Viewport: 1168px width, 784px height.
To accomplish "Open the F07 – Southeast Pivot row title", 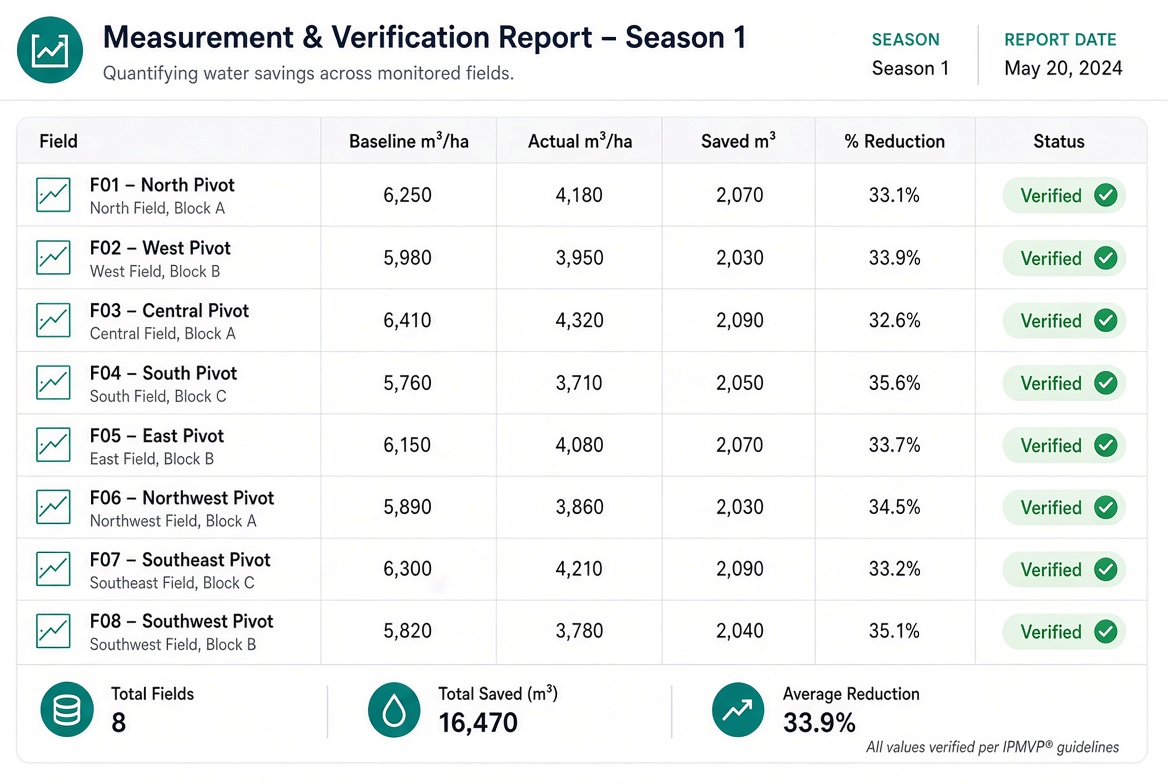I will (x=180, y=560).
